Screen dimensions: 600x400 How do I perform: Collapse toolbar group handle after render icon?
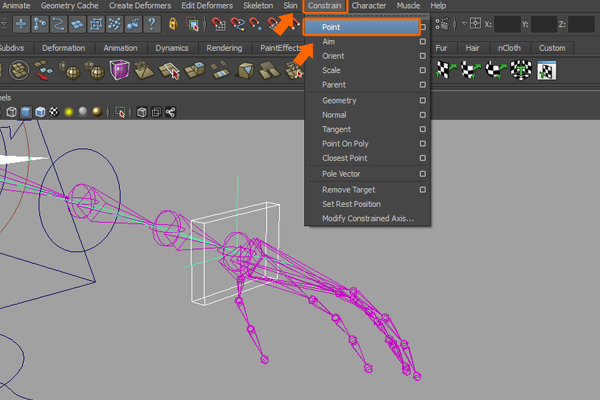[455, 24]
